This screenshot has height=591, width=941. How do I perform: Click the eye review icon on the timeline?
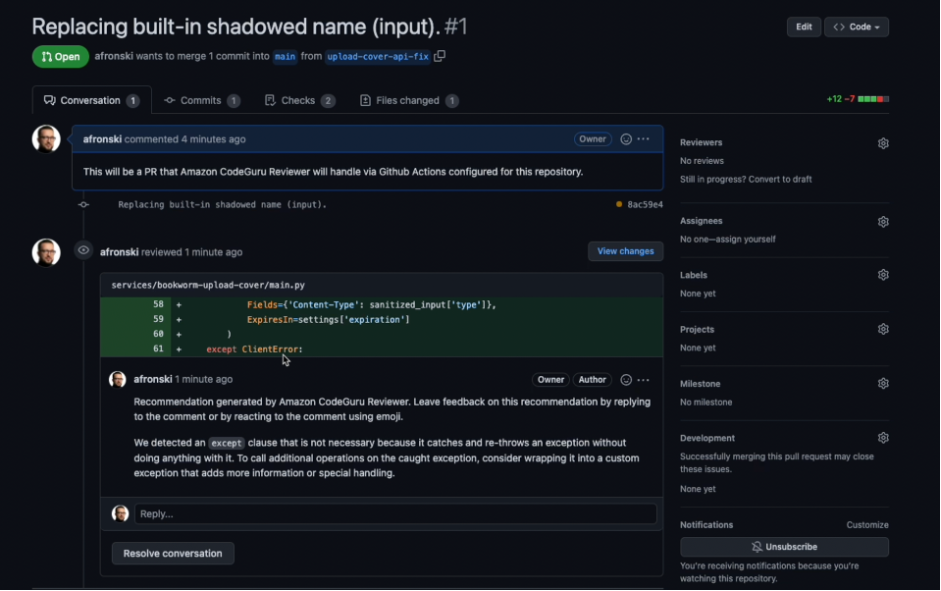[83, 250]
